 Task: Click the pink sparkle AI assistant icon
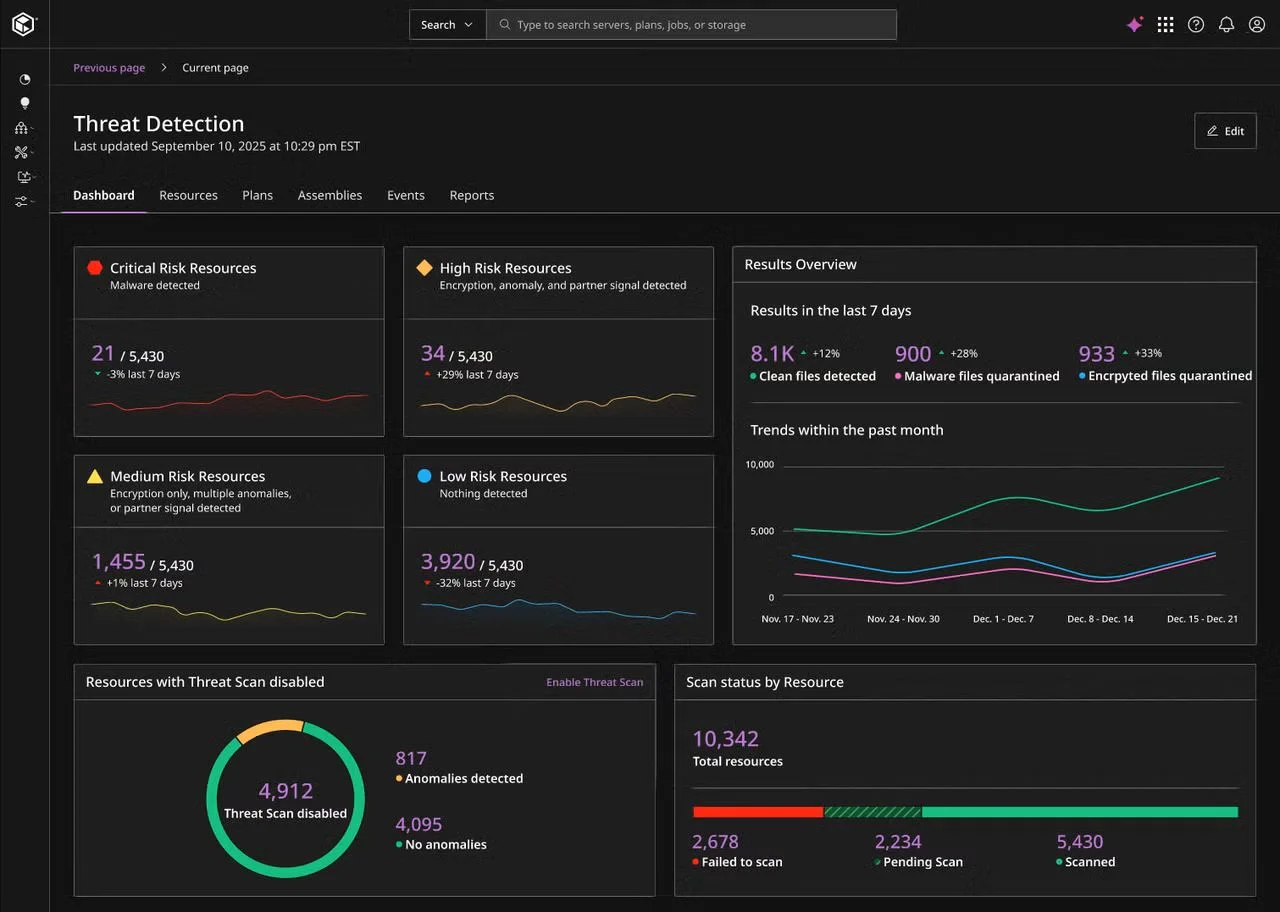pos(1134,25)
